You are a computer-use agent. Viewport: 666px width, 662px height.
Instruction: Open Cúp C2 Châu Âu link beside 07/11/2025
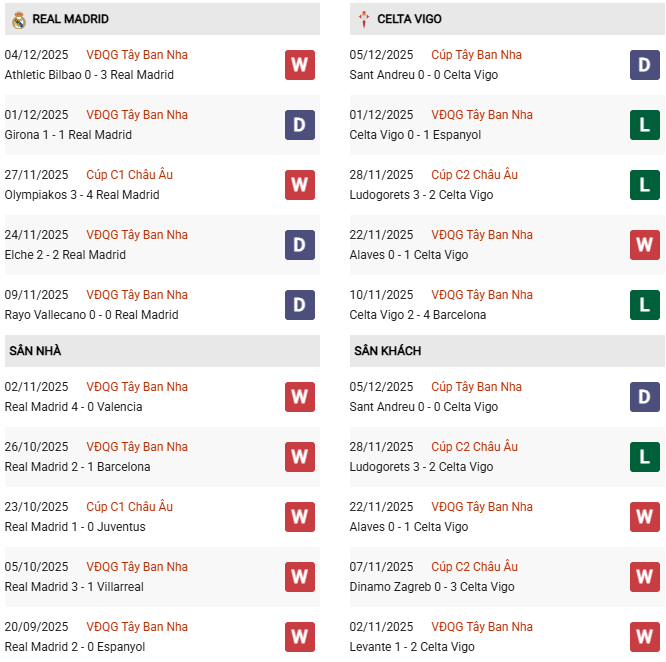(474, 567)
